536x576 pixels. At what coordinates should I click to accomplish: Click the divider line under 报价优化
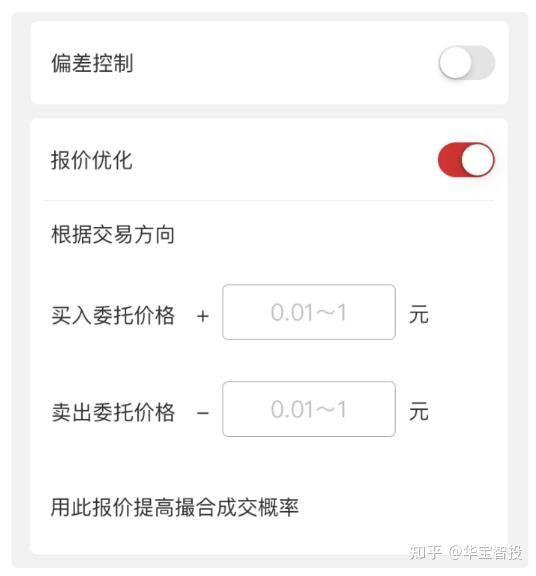pyautogui.click(x=269, y=201)
